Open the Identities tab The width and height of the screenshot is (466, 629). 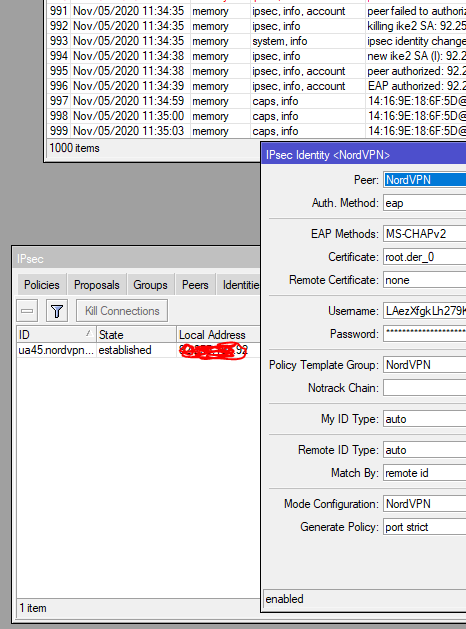coord(239,285)
